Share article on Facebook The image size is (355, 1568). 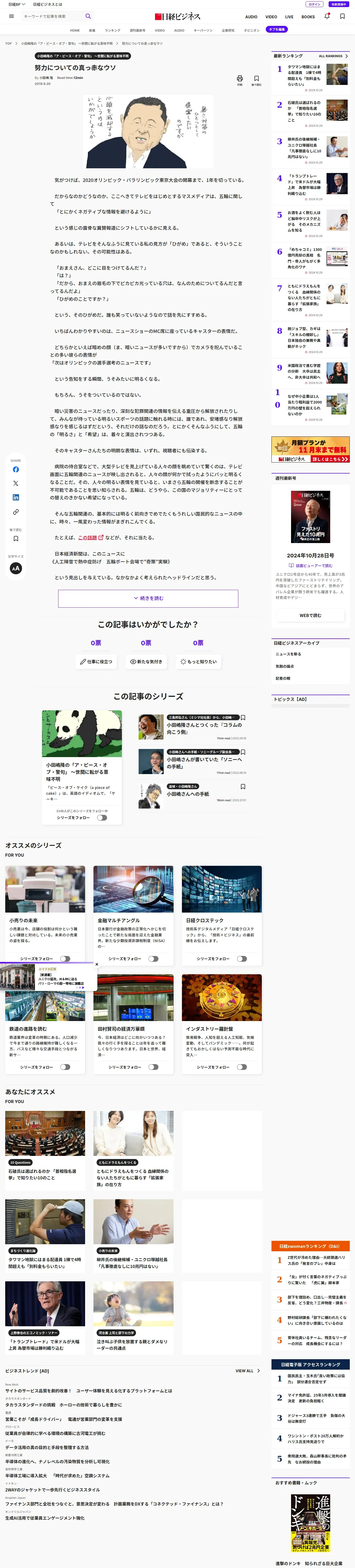(x=16, y=469)
